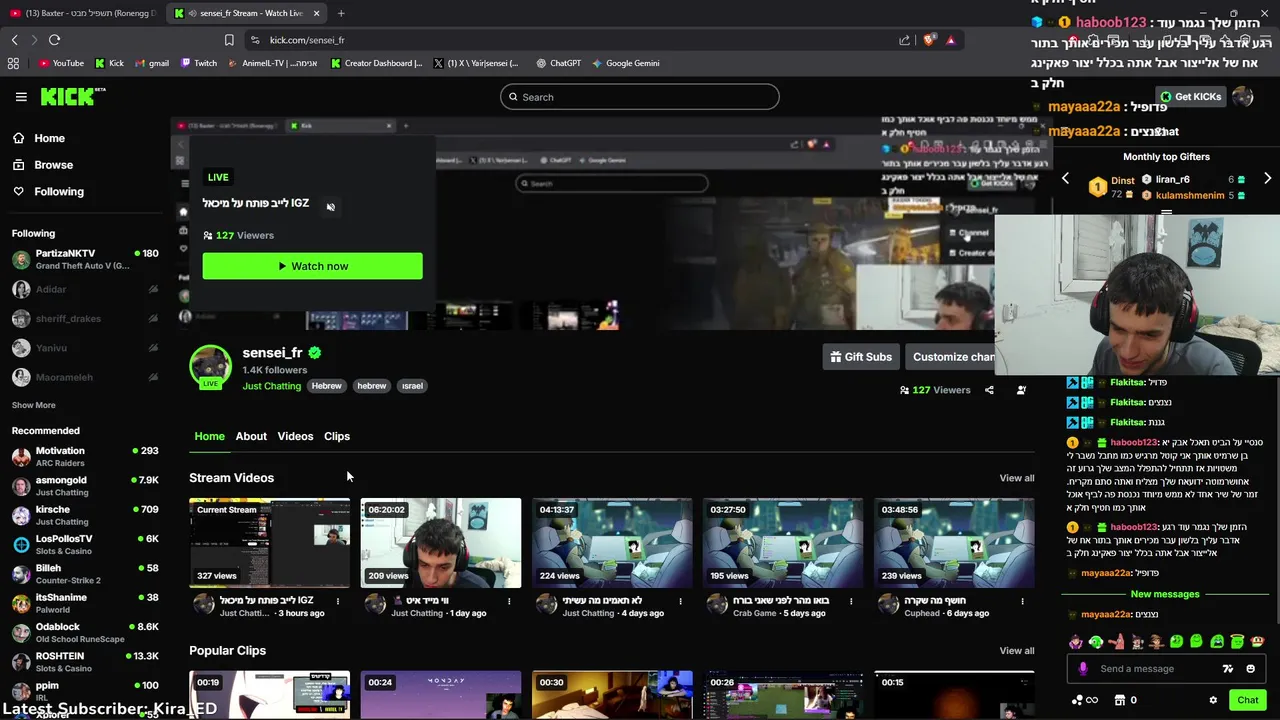
Task: Click the green Chat send button
Action: click(1247, 700)
